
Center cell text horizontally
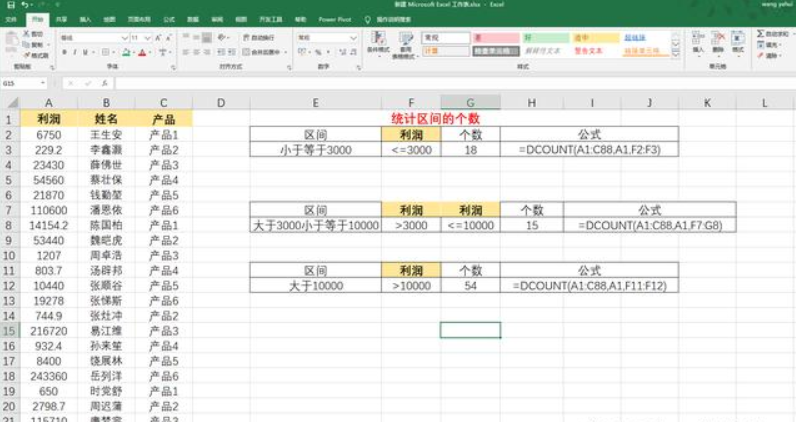196,52
